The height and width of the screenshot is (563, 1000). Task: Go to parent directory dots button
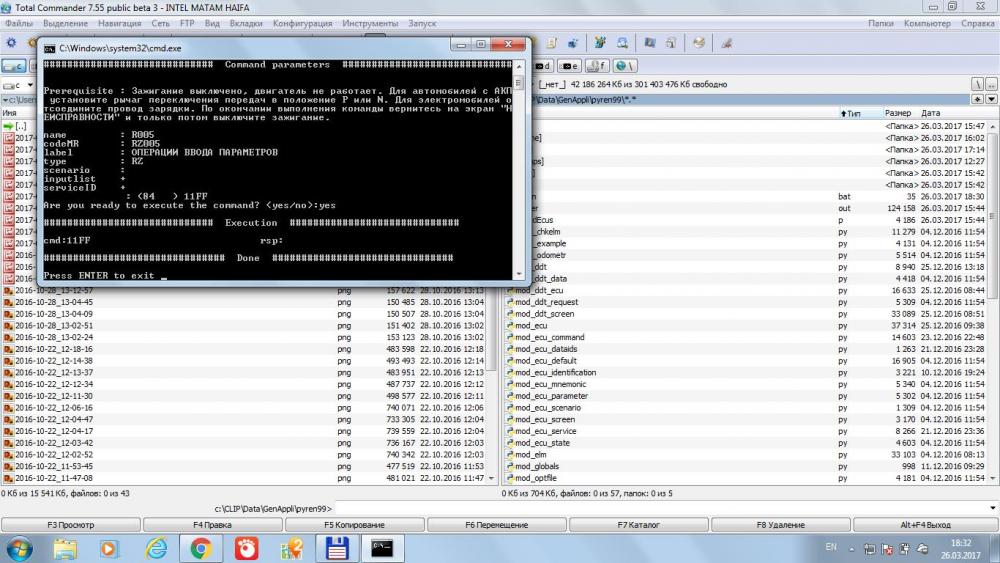(x=991, y=84)
